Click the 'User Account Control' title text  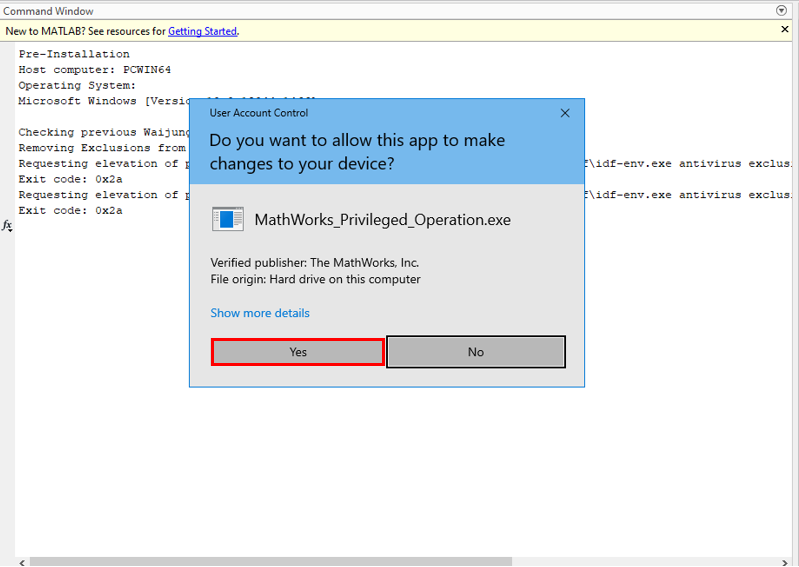tap(259, 113)
